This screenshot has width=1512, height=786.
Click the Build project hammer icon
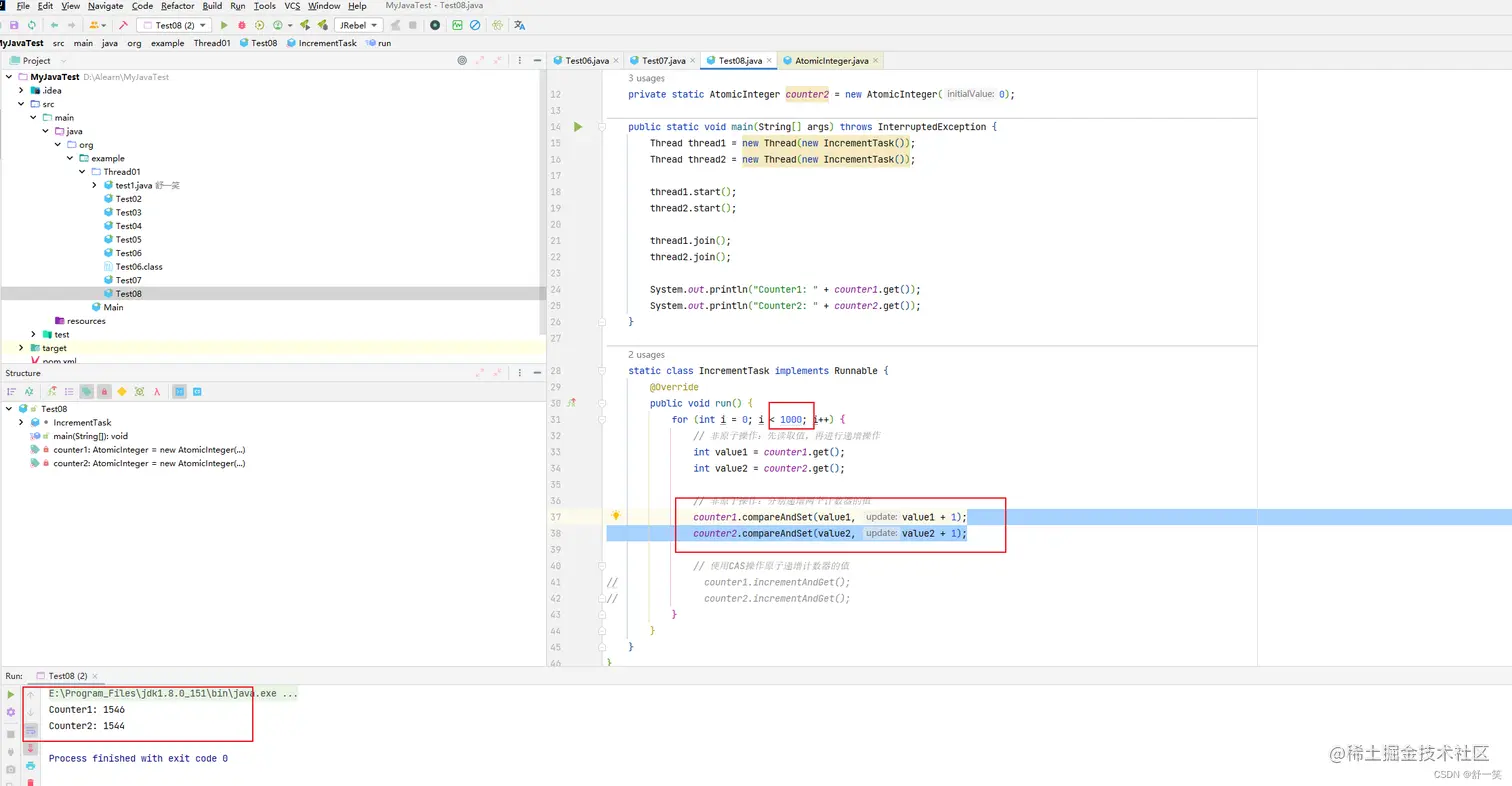coord(123,25)
